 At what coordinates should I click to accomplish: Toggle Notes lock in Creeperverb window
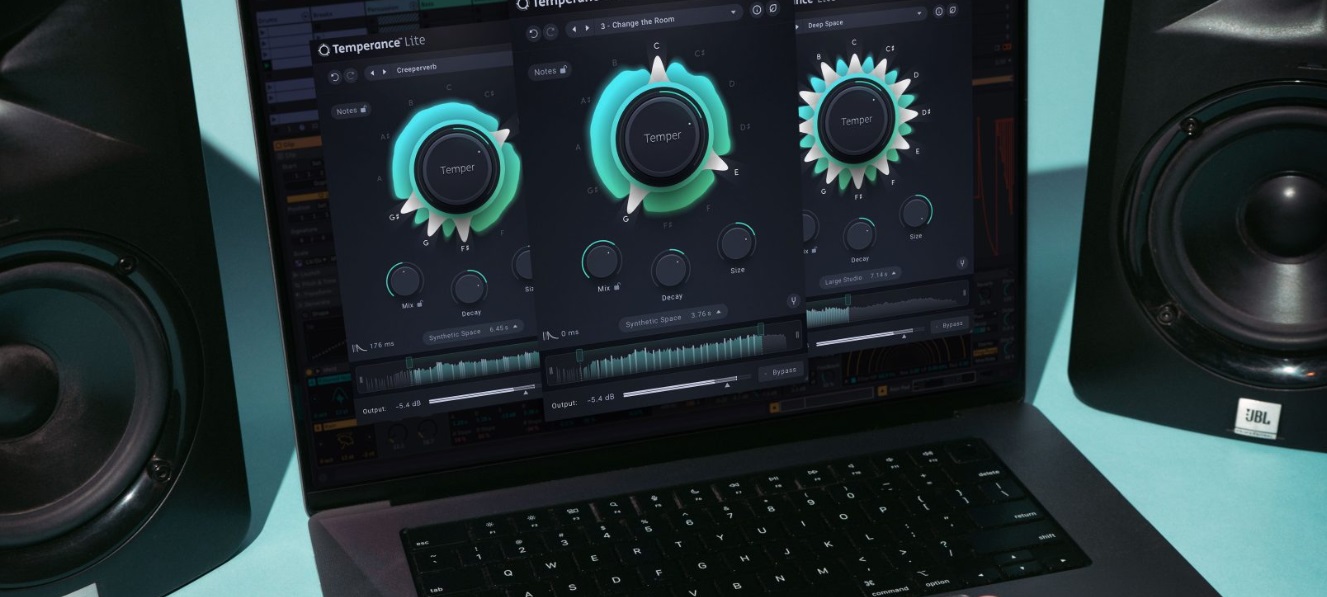coord(363,109)
